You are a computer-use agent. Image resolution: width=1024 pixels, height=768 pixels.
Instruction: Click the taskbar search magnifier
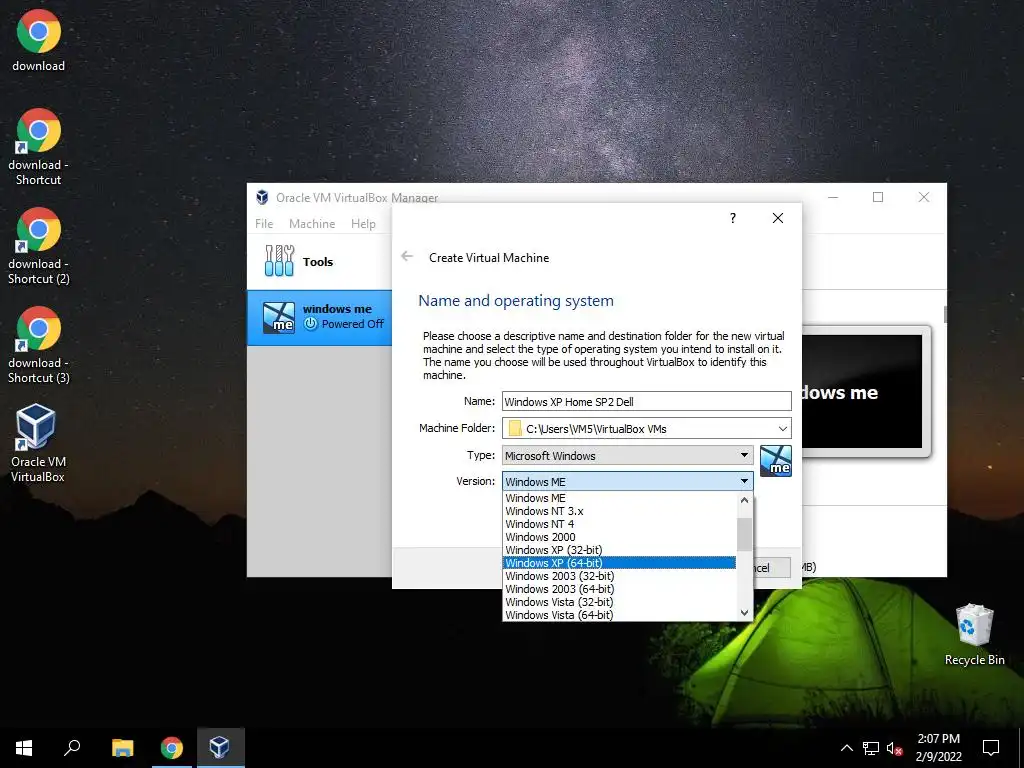72,748
